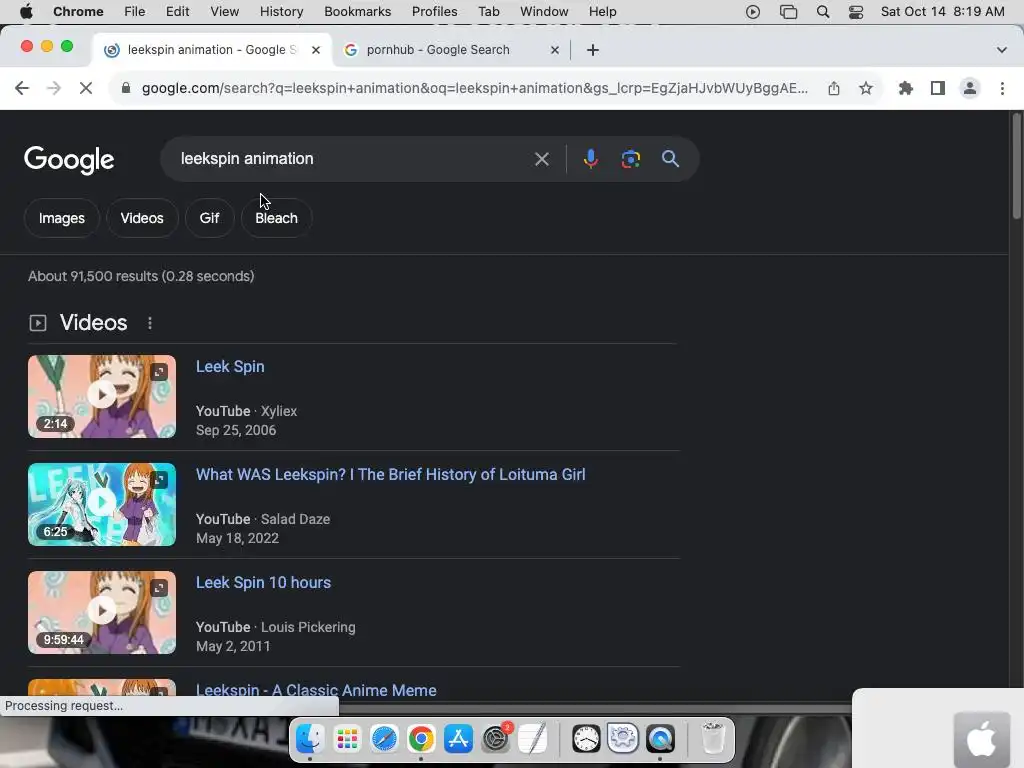Expand the tab search dropdown arrow
This screenshot has height=768, width=1024.
[x=1001, y=50]
